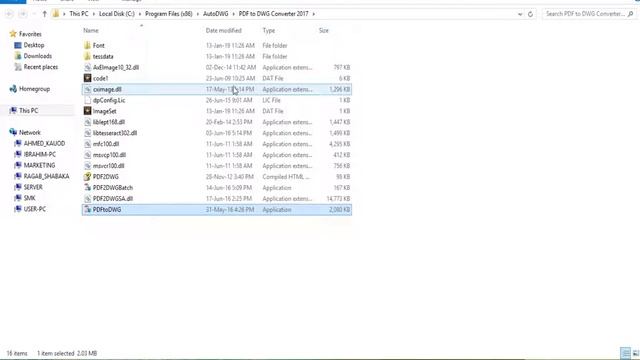Image resolution: width=640 pixels, height=360 pixels.
Task: Select the PDF2DWGSA.dll file name
Action: pyautogui.click(x=113, y=198)
